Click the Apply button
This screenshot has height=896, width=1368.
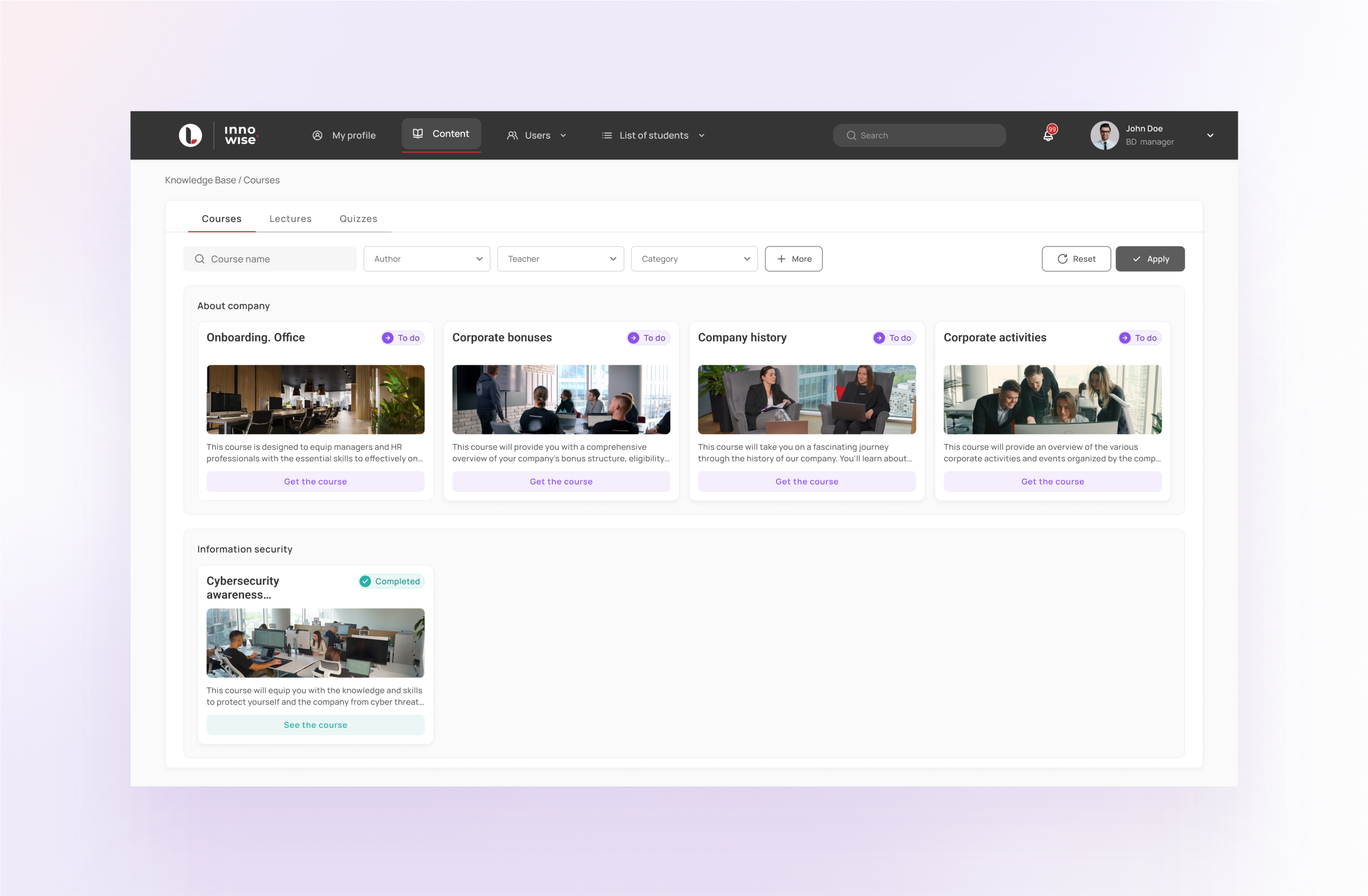[1150, 259]
